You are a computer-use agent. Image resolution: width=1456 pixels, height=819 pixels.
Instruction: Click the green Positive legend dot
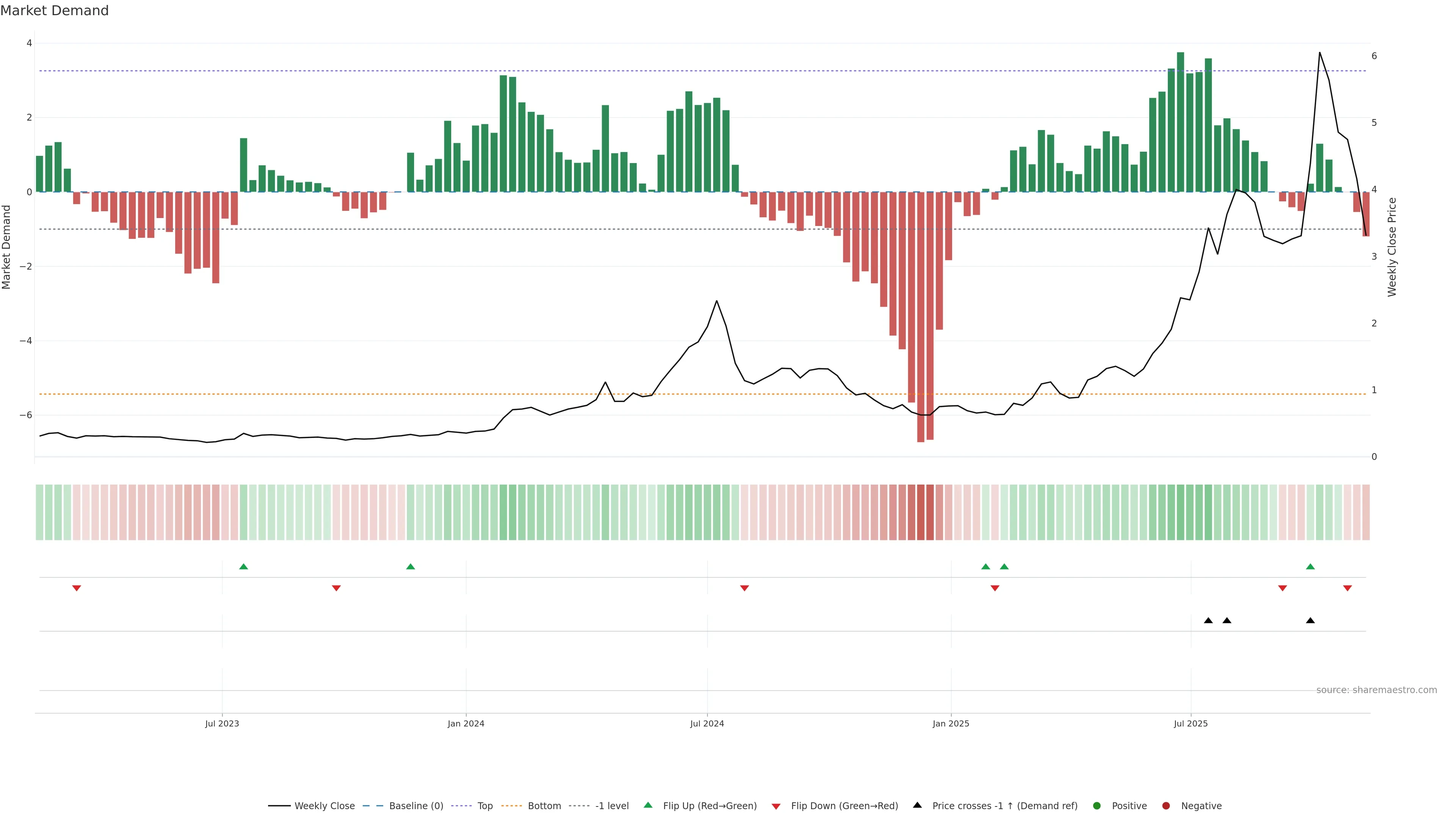[x=1097, y=806]
